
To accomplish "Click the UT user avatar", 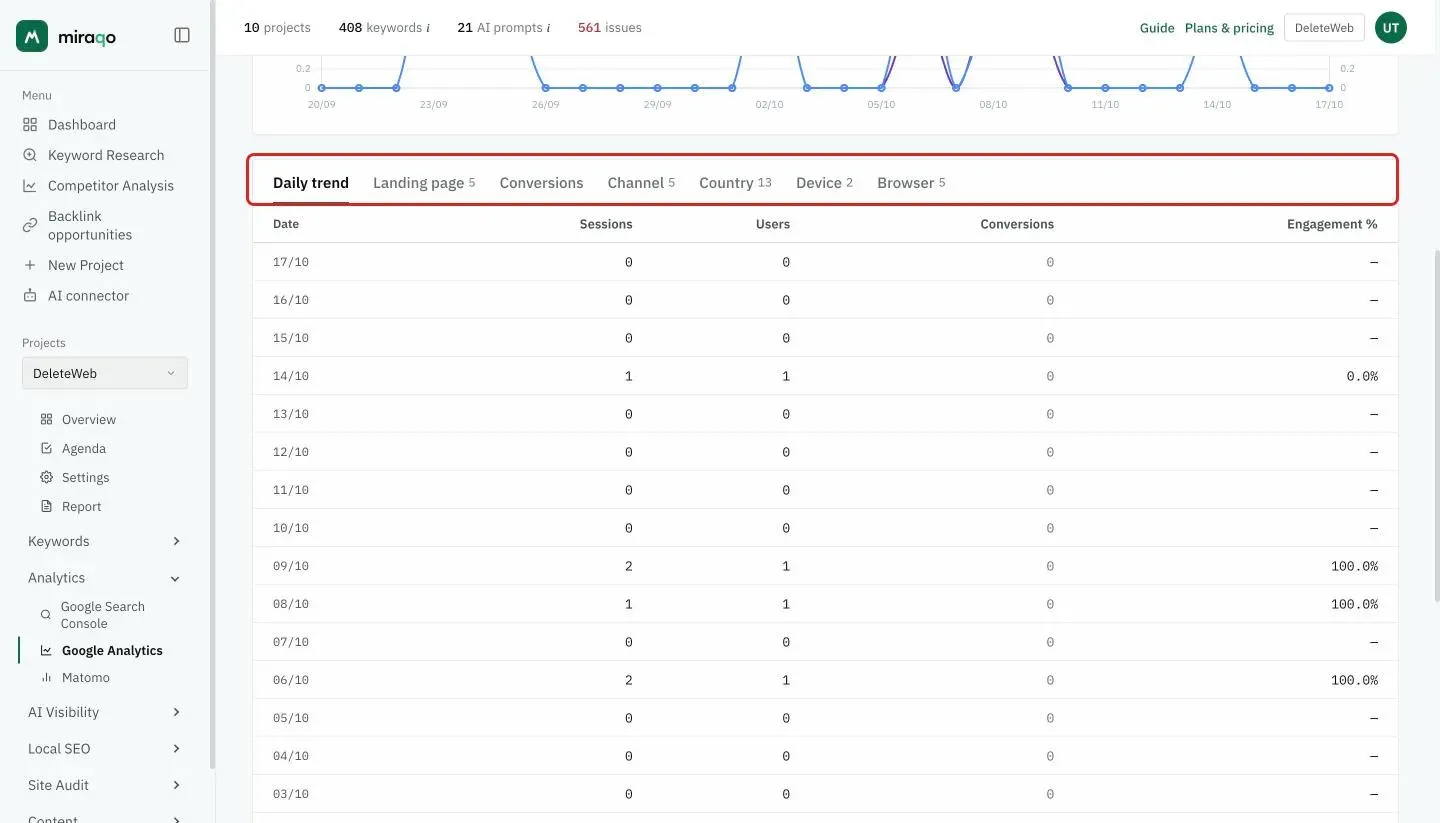I will 1391,28.
